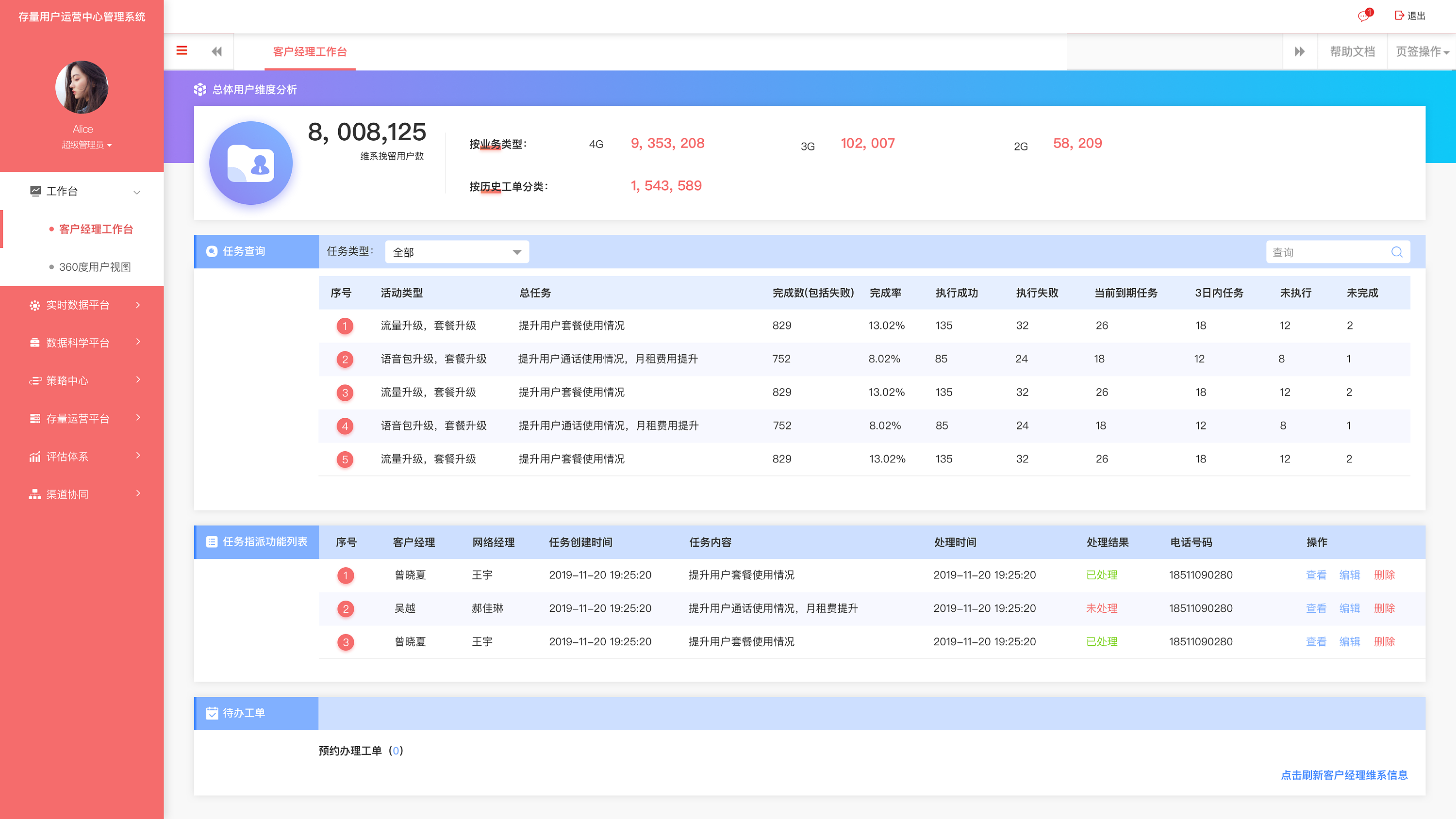Open the 任务类型 dropdown showing 全部
The width and height of the screenshot is (1456, 819).
coord(457,252)
